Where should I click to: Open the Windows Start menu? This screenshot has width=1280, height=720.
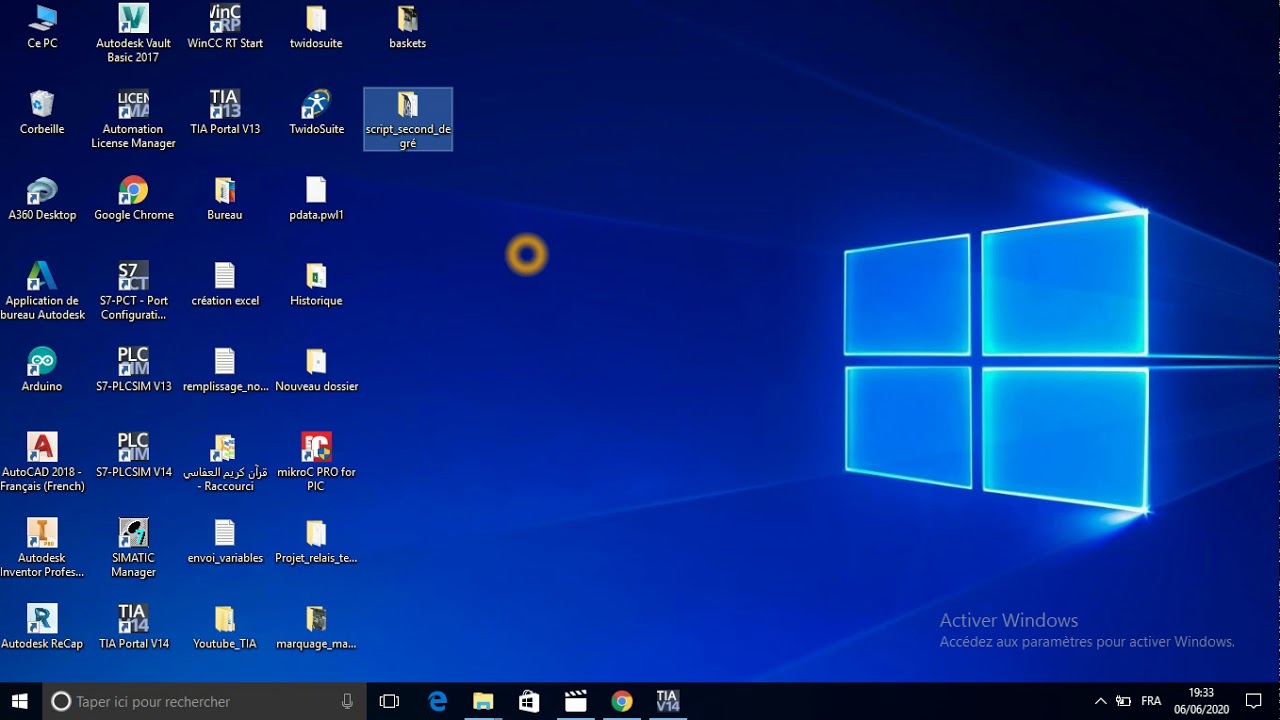pos(20,701)
